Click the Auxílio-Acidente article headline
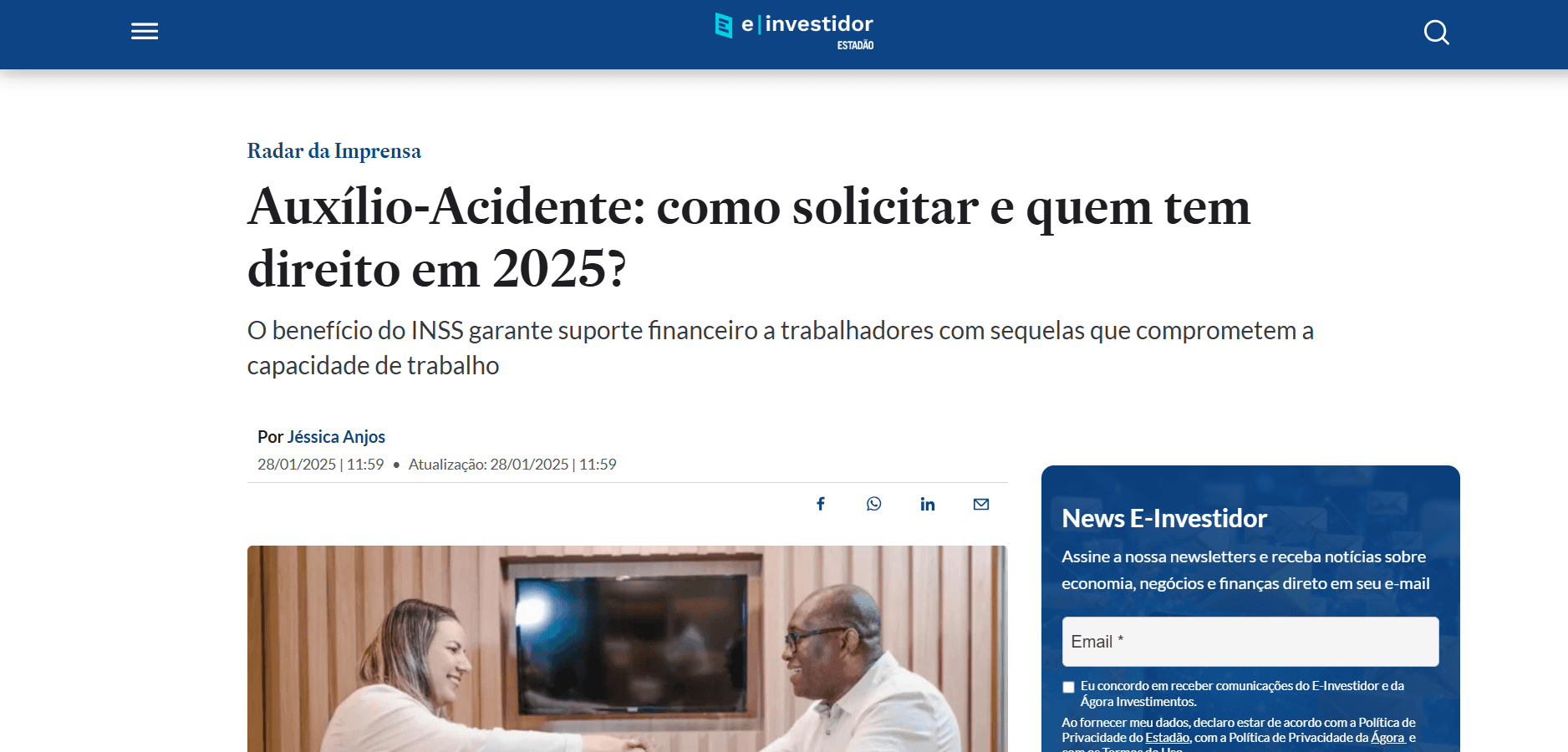The width and height of the screenshot is (1568, 752). tap(749, 237)
